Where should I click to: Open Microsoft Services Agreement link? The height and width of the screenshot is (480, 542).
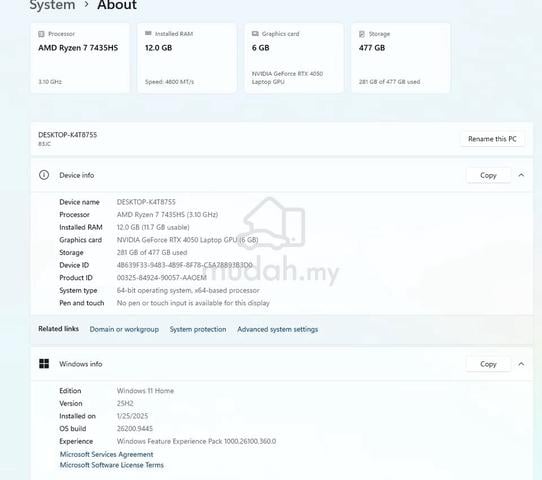[x=106, y=454]
